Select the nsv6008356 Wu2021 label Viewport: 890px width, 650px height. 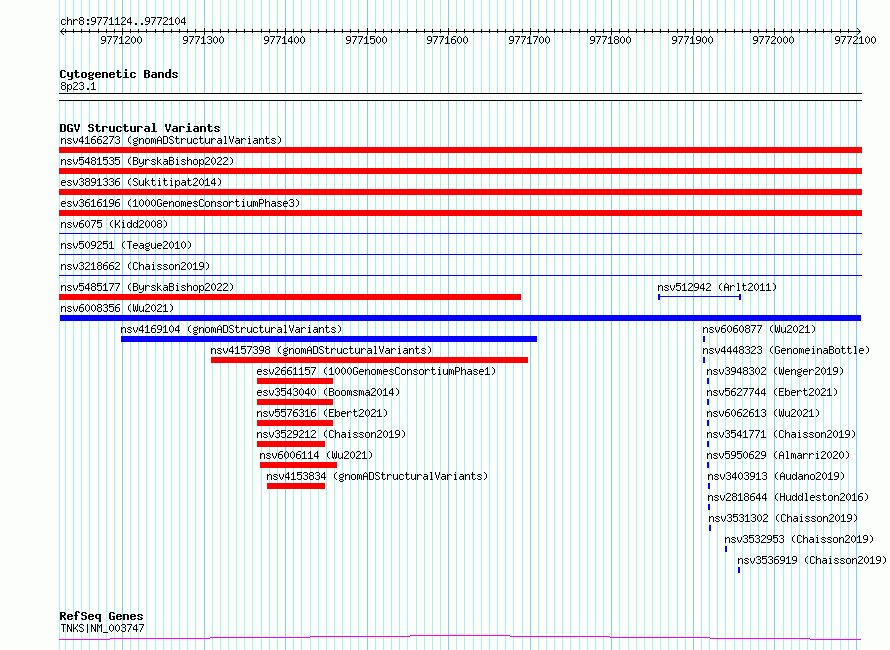pos(117,308)
